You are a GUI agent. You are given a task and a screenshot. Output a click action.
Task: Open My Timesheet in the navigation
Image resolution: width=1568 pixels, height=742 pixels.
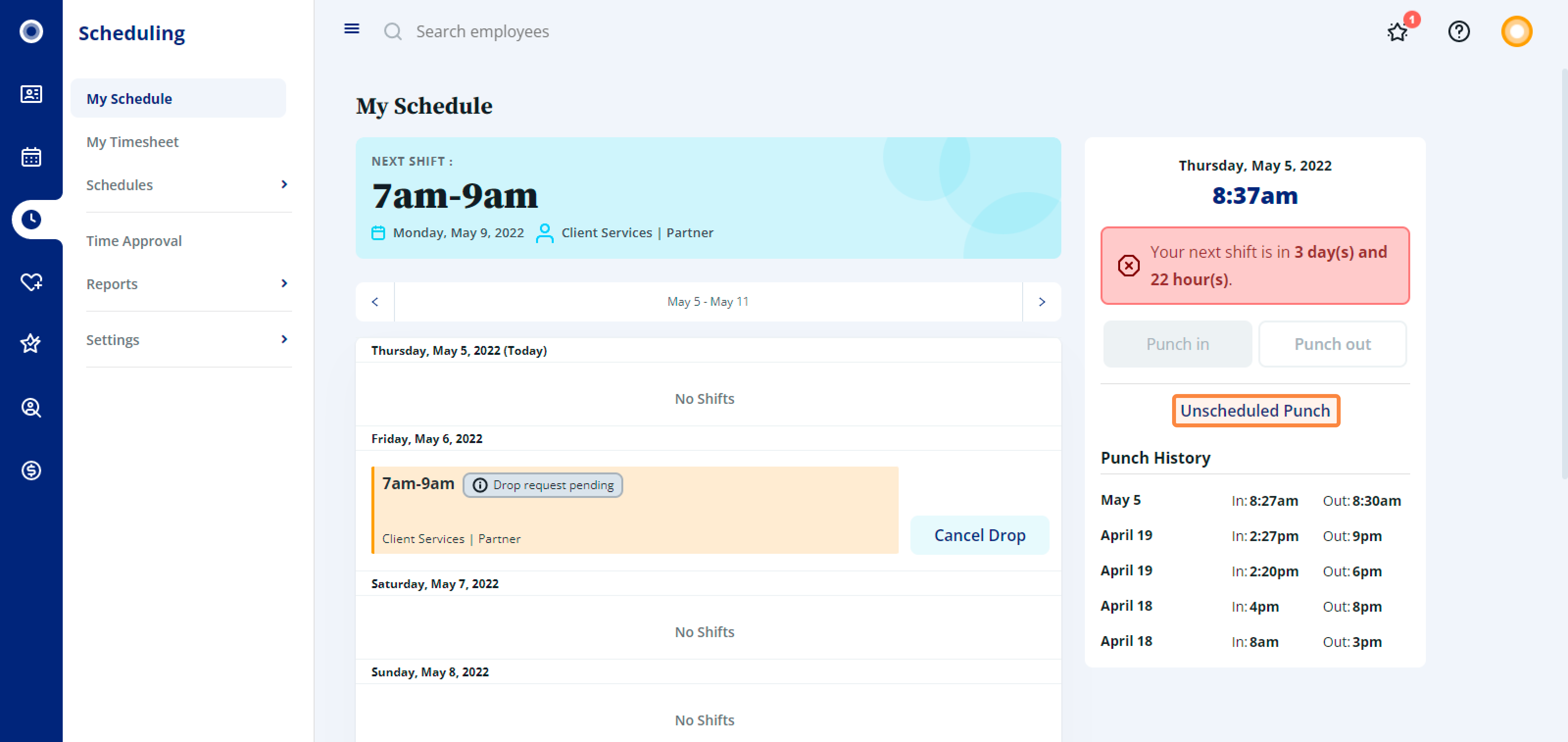click(x=132, y=142)
